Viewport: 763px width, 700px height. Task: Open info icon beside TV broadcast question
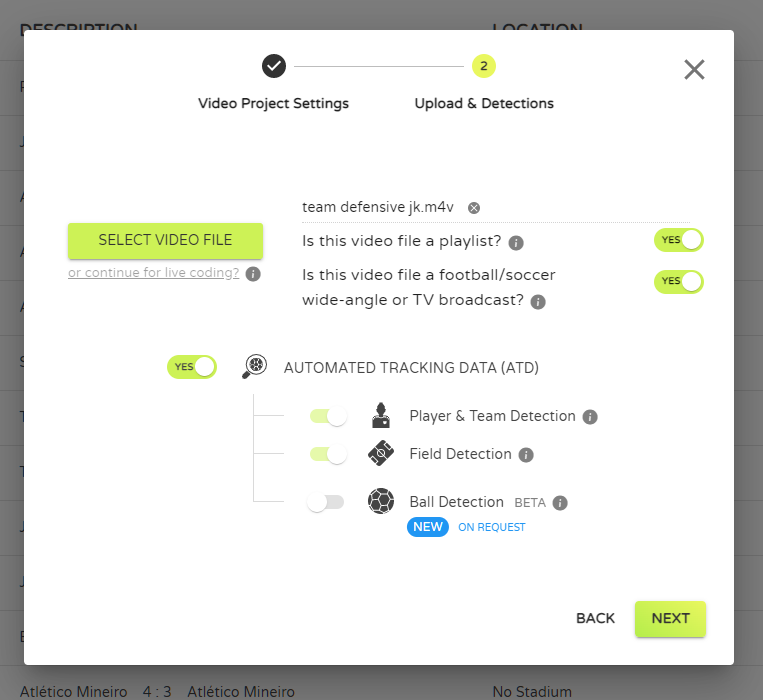tap(538, 302)
